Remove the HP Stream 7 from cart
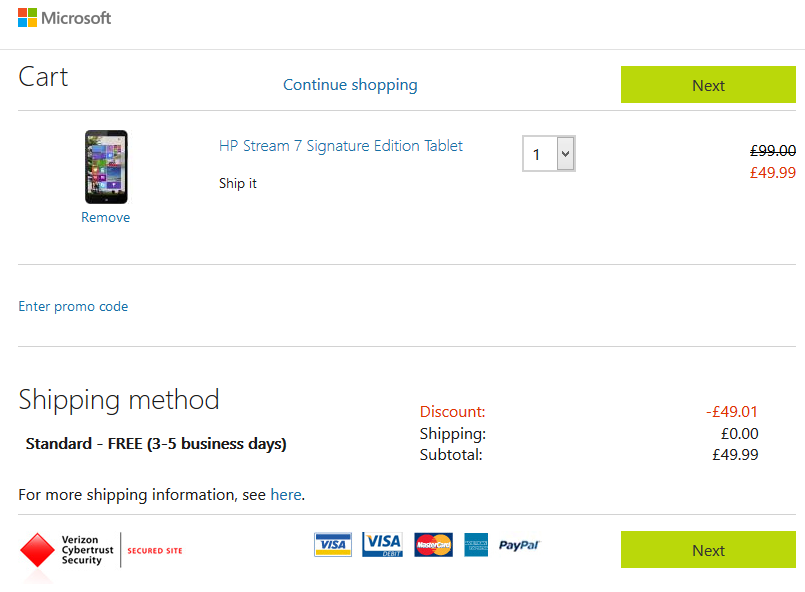 point(106,217)
